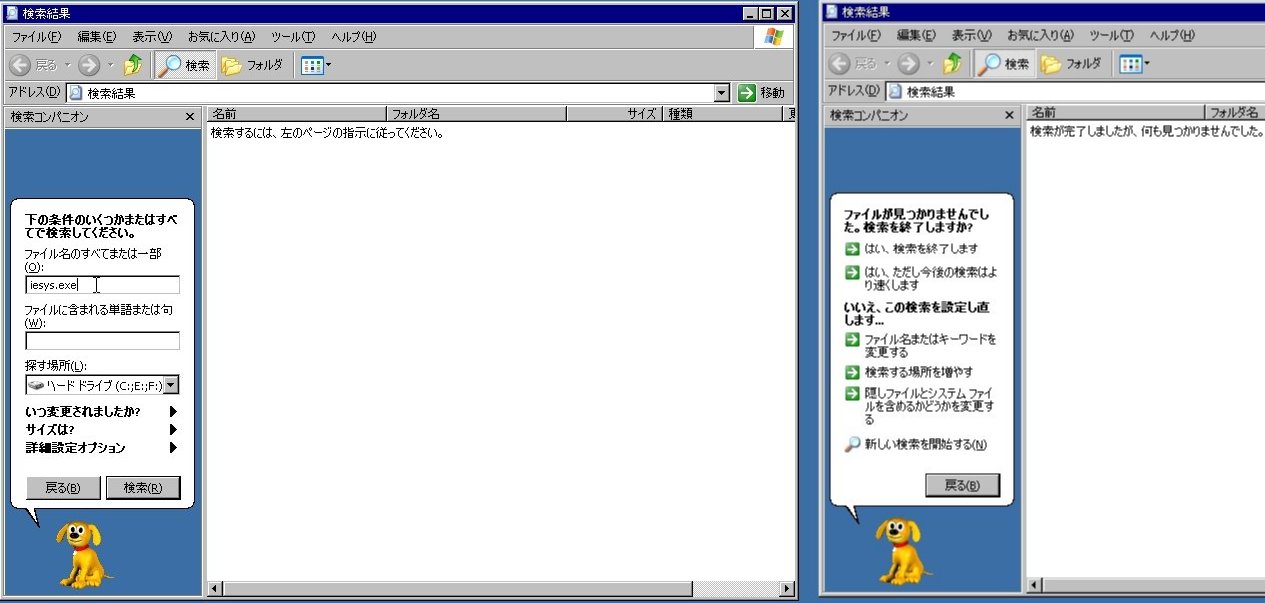Open the 探す場所 drive dropdown
The height and width of the screenshot is (603, 1265).
[171, 385]
